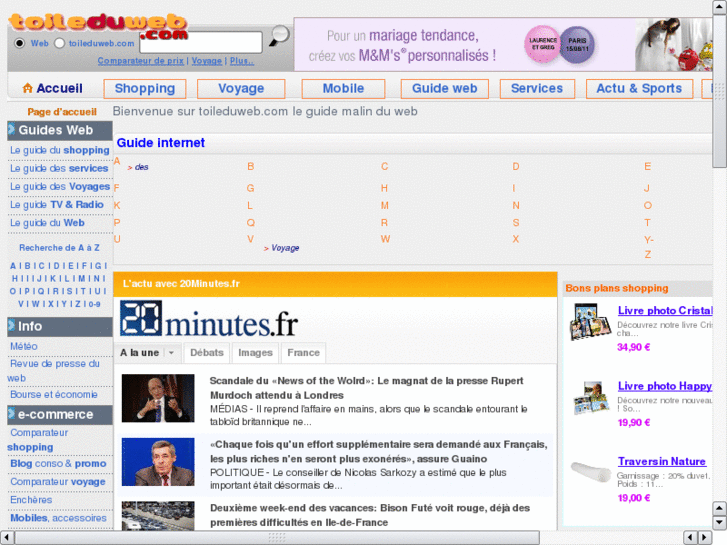Click the Traversin Nature product image

[x=590, y=472]
